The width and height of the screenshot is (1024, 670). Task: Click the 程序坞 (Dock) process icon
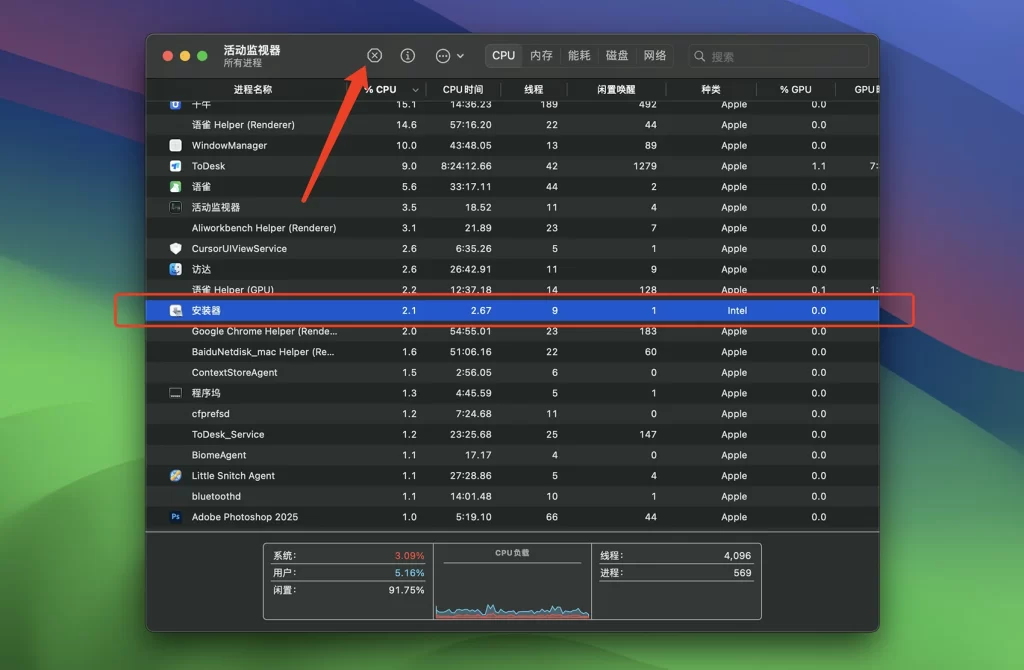coord(175,393)
